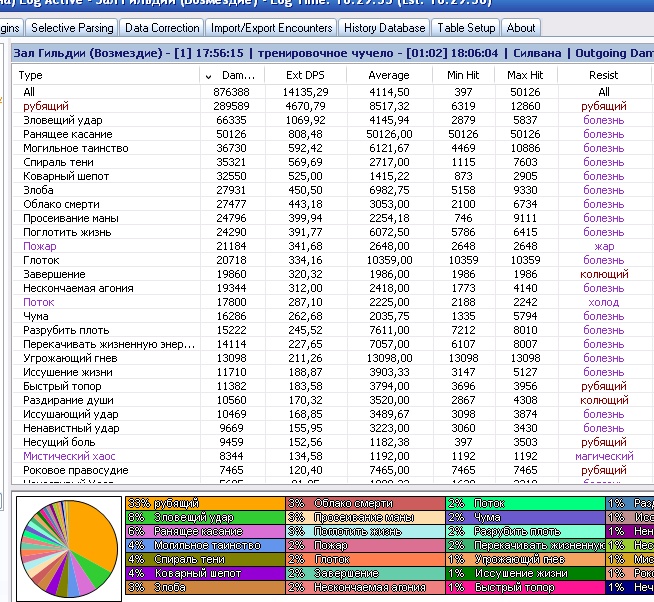Image resolution: width=654 pixels, height=602 pixels.
Task: Select the Поток row in the table
Action: [x=332, y=302]
